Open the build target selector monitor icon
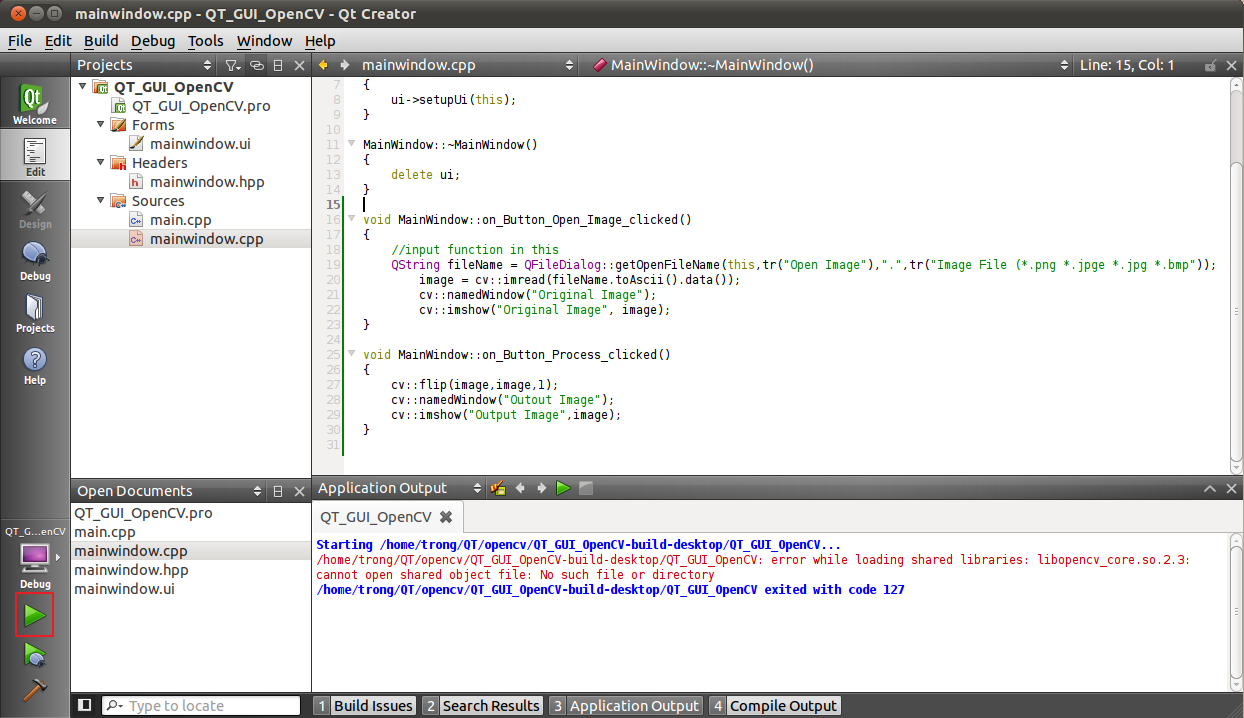The image size is (1244, 718). [x=35, y=557]
